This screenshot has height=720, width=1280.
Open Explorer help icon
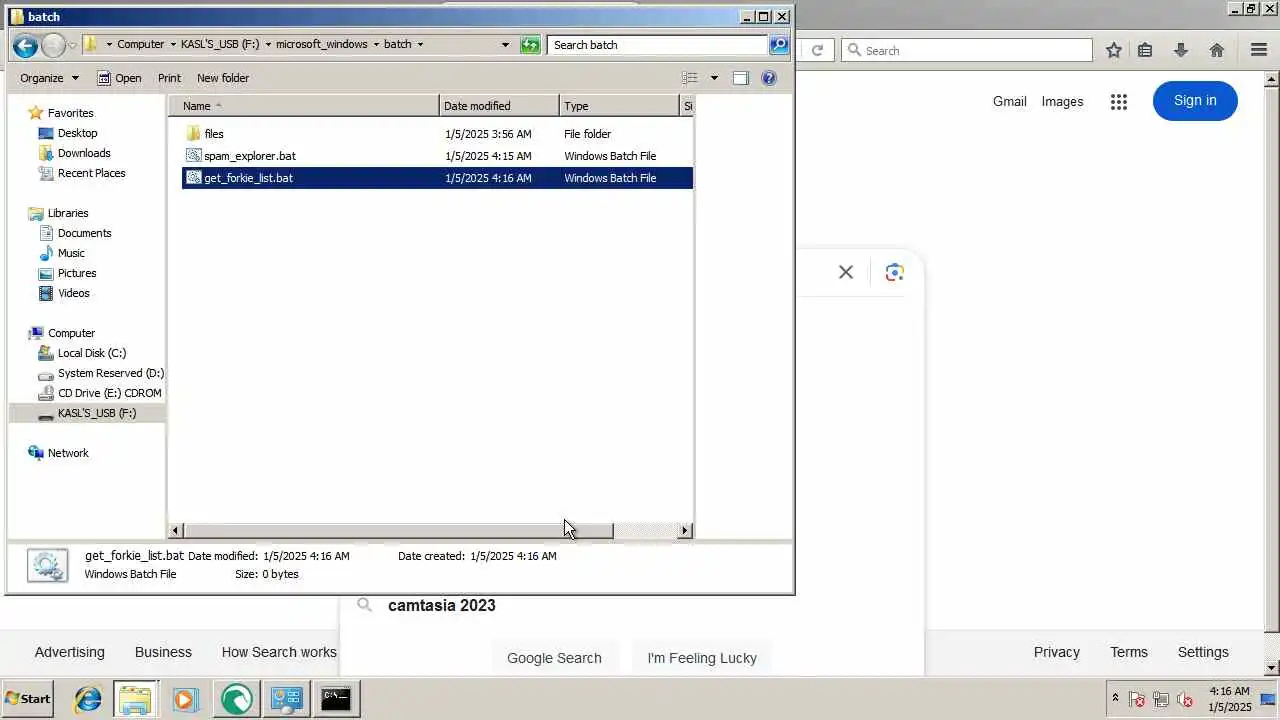tap(769, 78)
